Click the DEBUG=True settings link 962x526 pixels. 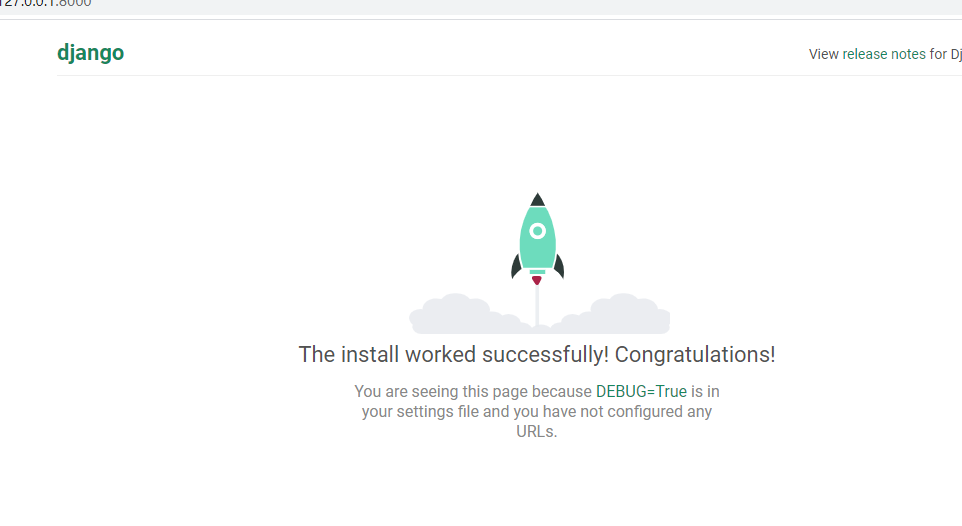click(641, 392)
